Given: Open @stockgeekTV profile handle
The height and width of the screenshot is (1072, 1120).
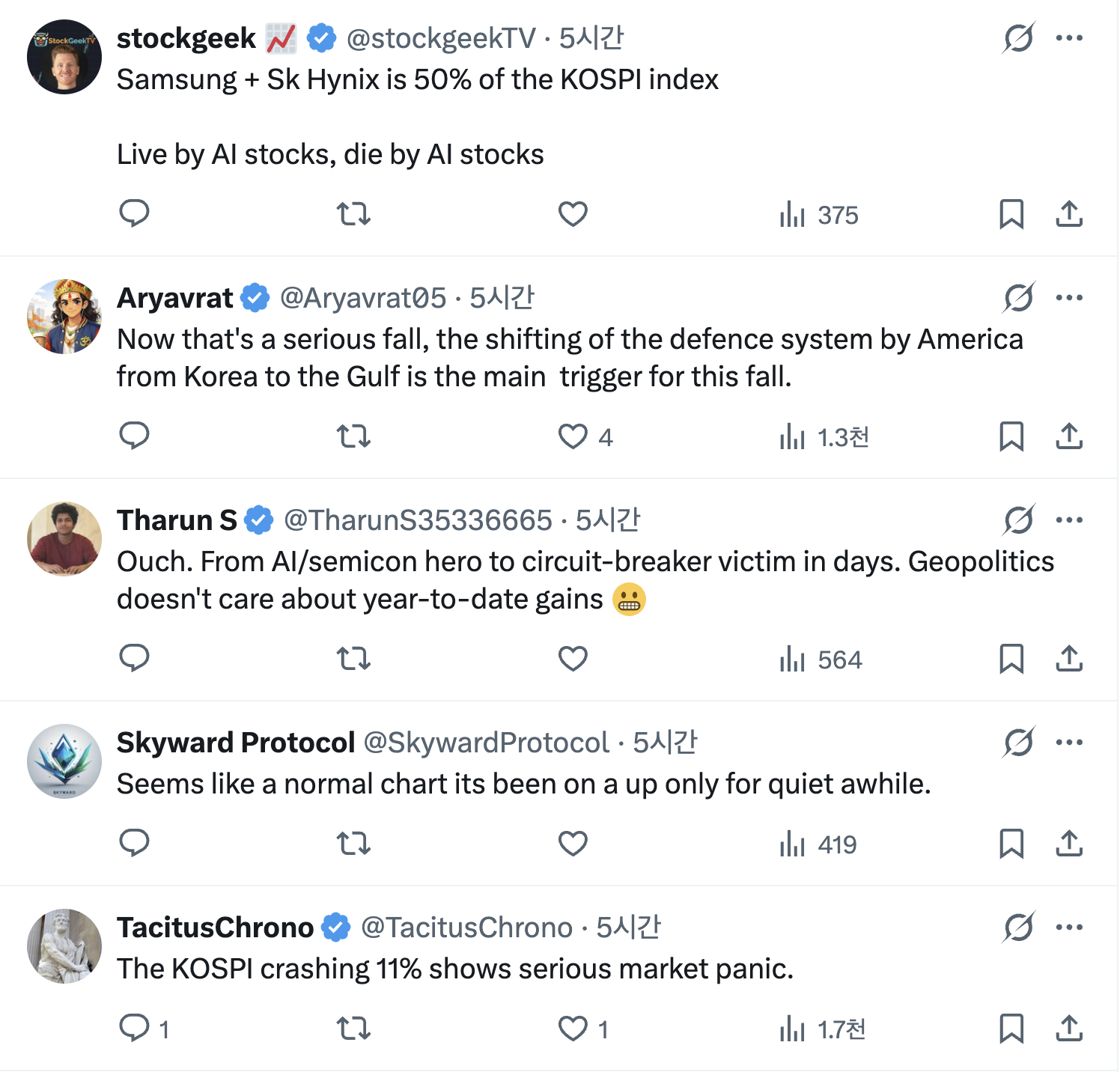Looking at the screenshot, I should (x=441, y=38).
